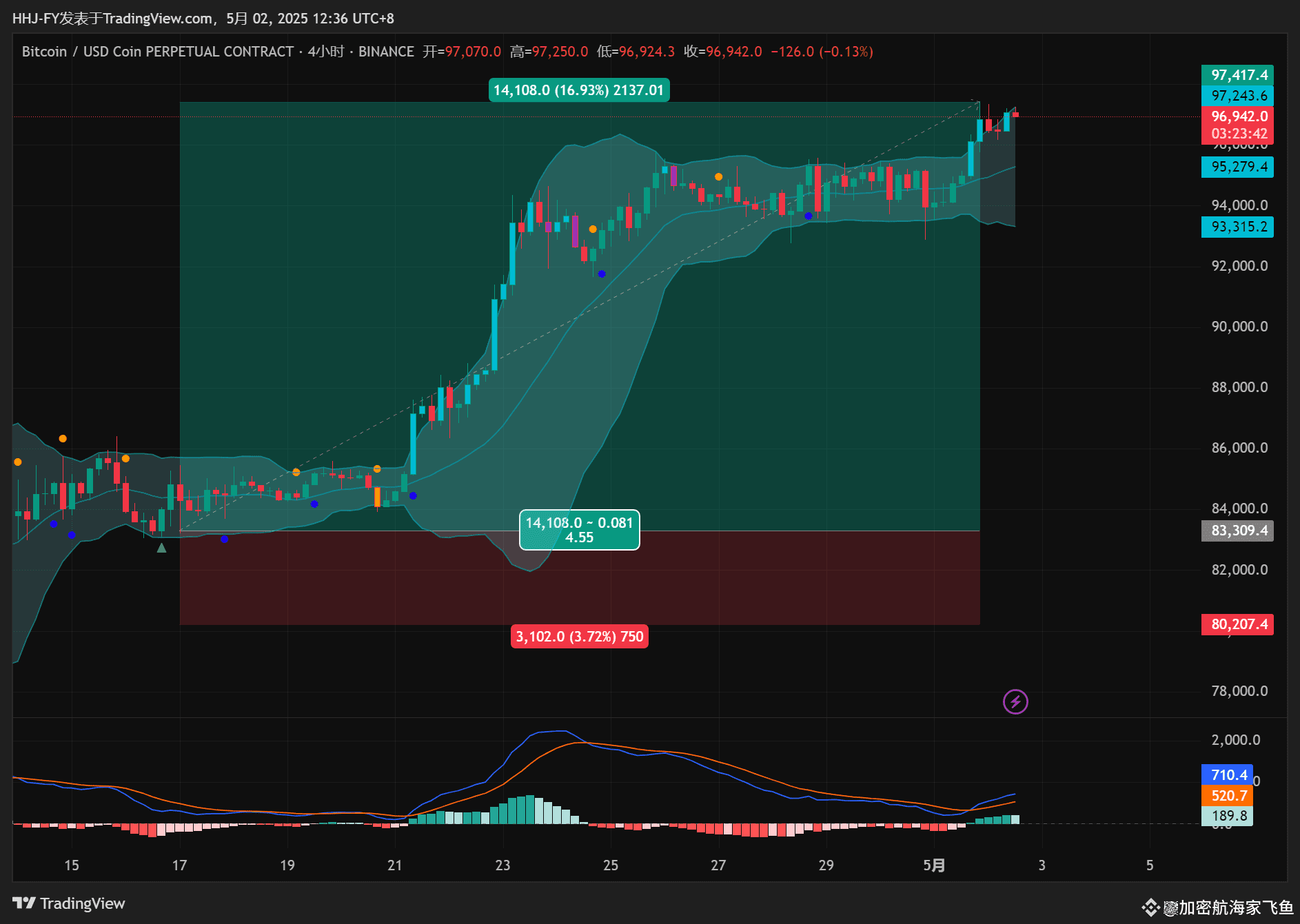Click the green 97,417.4 price axis label
Image resolution: width=1300 pixels, height=924 pixels.
tap(1238, 75)
